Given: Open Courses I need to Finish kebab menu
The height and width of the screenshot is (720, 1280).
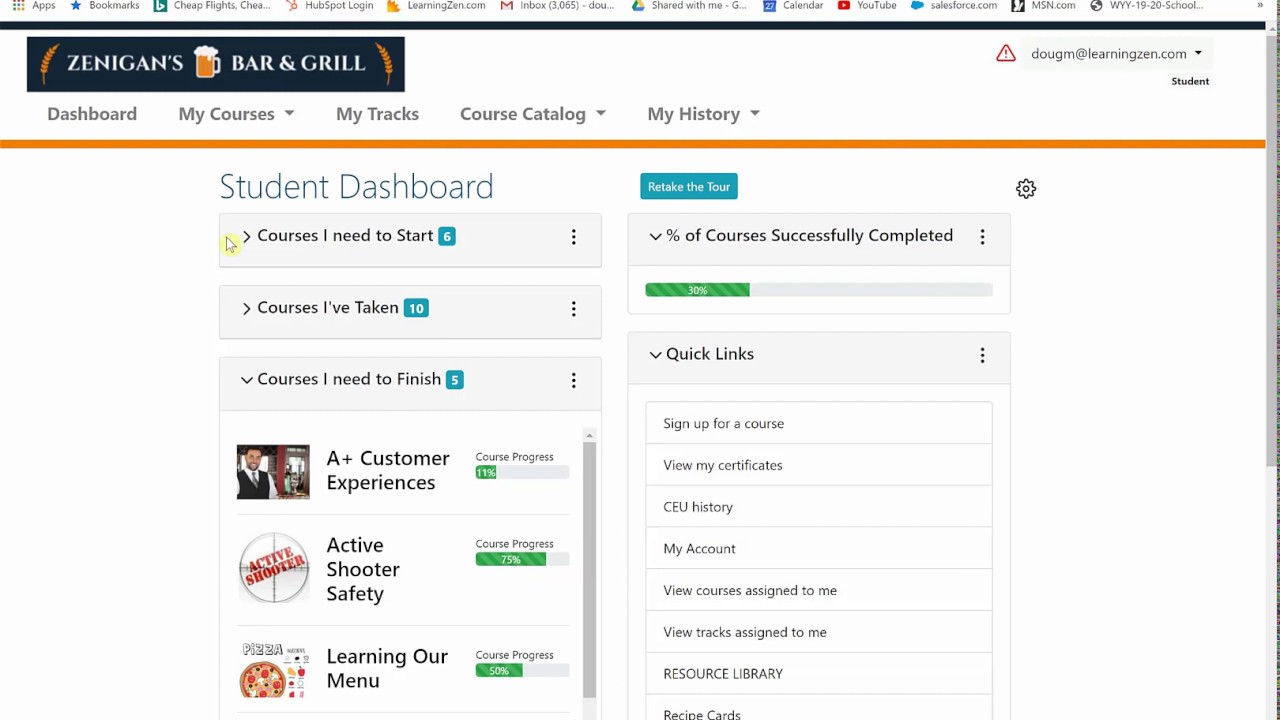Looking at the screenshot, I should pyautogui.click(x=573, y=381).
